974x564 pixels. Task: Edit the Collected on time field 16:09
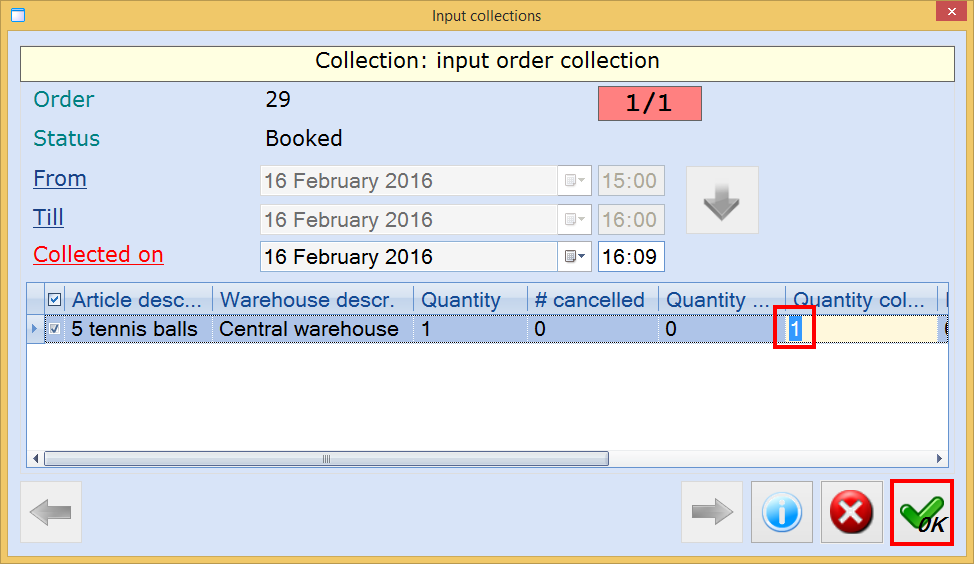pos(631,257)
